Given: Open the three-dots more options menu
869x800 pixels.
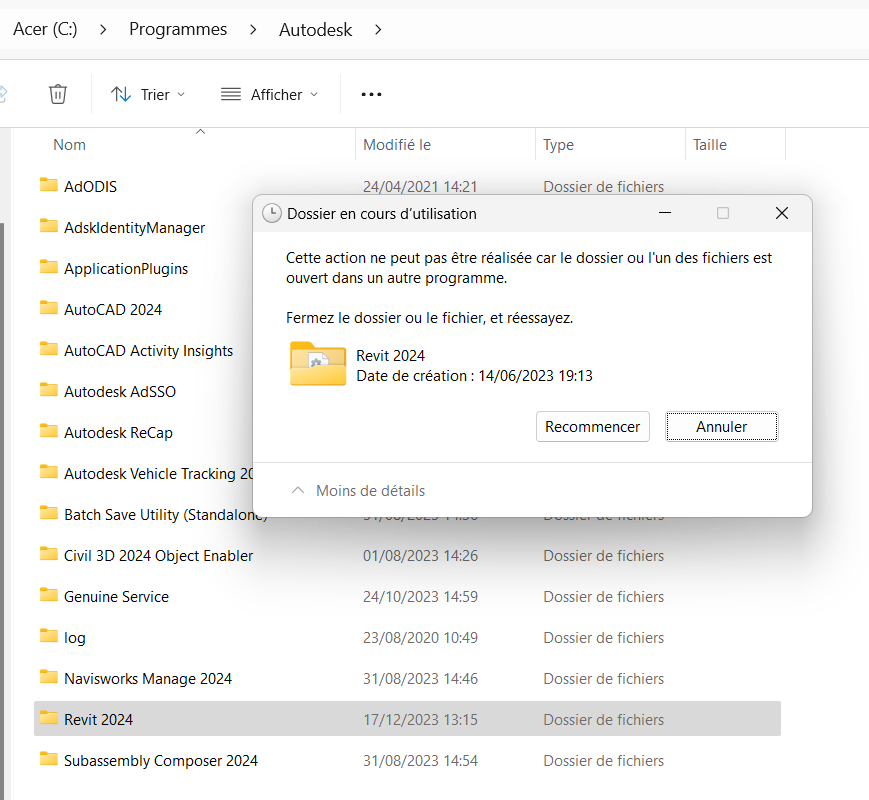Looking at the screenshot, I should [371, 95].
